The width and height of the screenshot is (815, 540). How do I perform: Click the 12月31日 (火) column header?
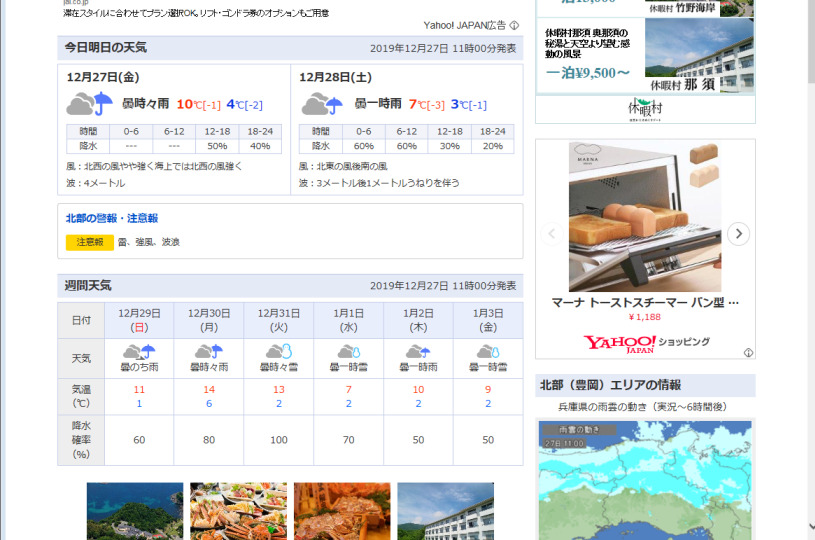[279, 320]
